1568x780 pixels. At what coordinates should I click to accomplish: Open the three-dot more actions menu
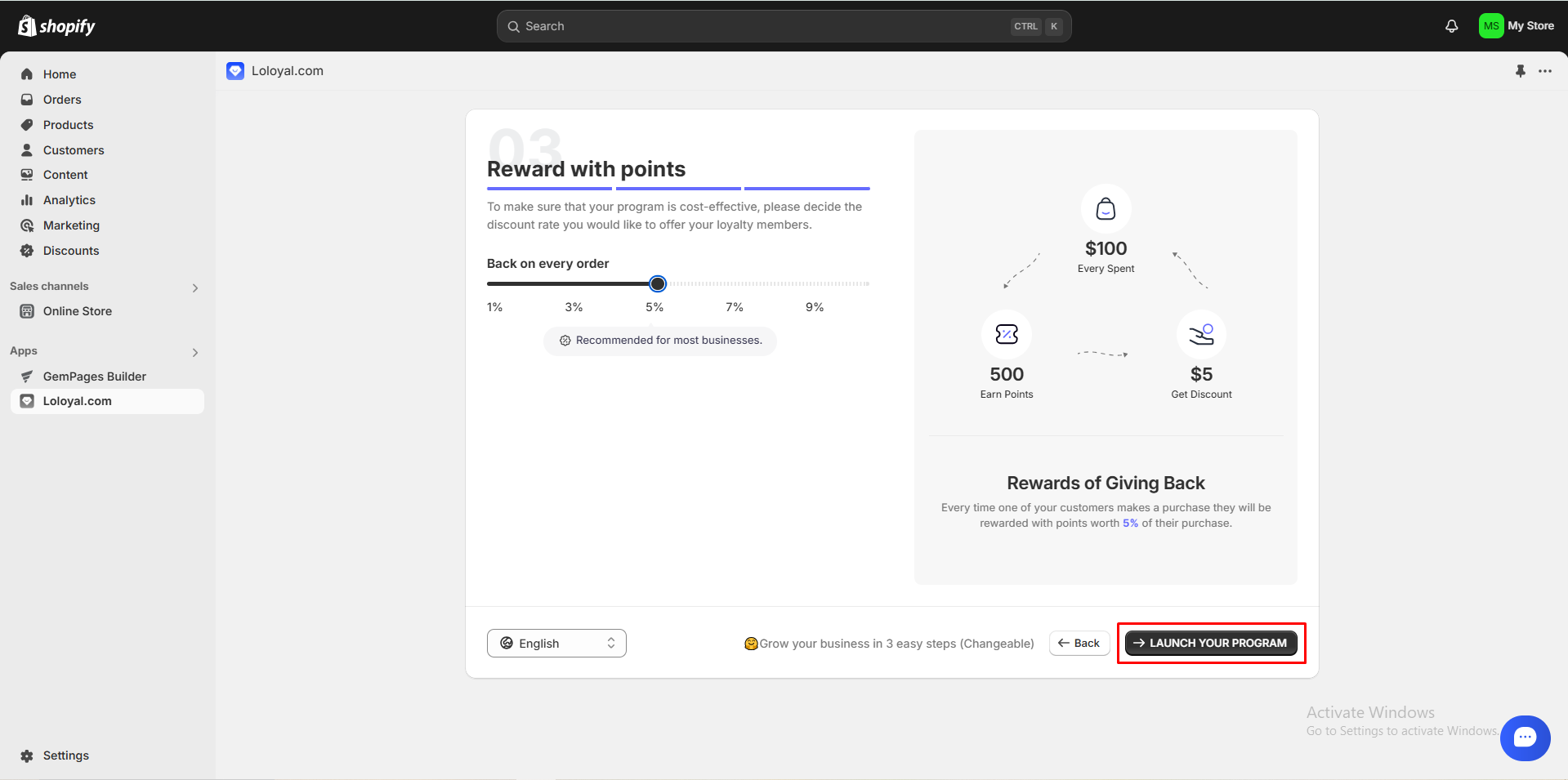pos(1544,71)
